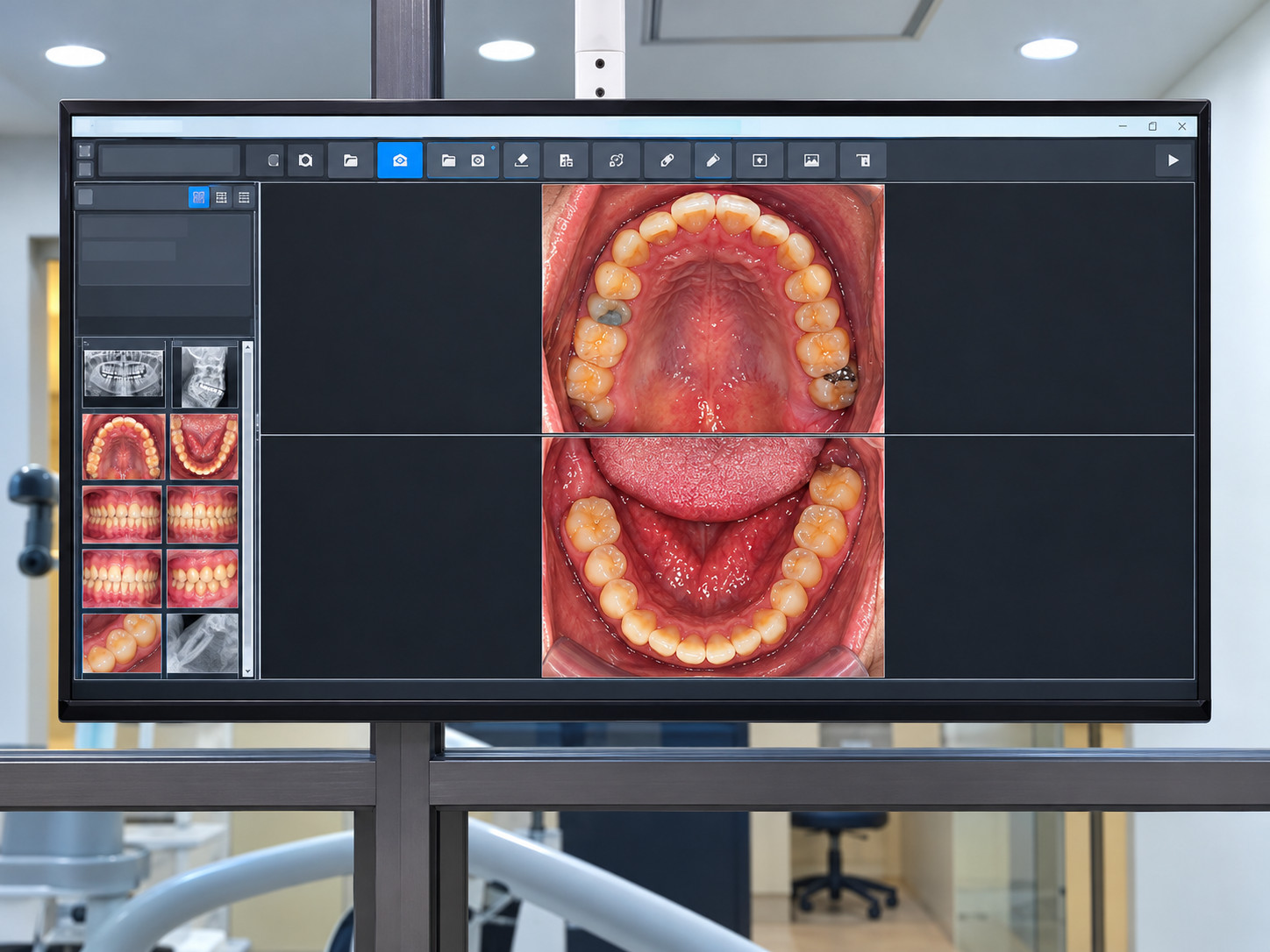Viewport: 1270px width, 952px height.
Task: Select the upper arch occlusal photo thumbnail
Action: 124,447
